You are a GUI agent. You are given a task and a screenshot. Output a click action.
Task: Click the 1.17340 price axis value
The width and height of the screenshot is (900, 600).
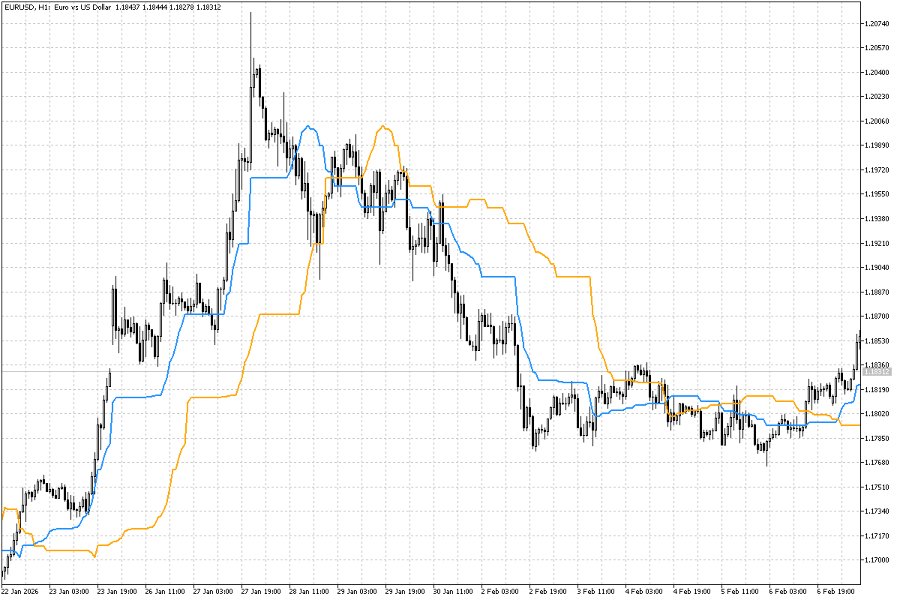876,512
